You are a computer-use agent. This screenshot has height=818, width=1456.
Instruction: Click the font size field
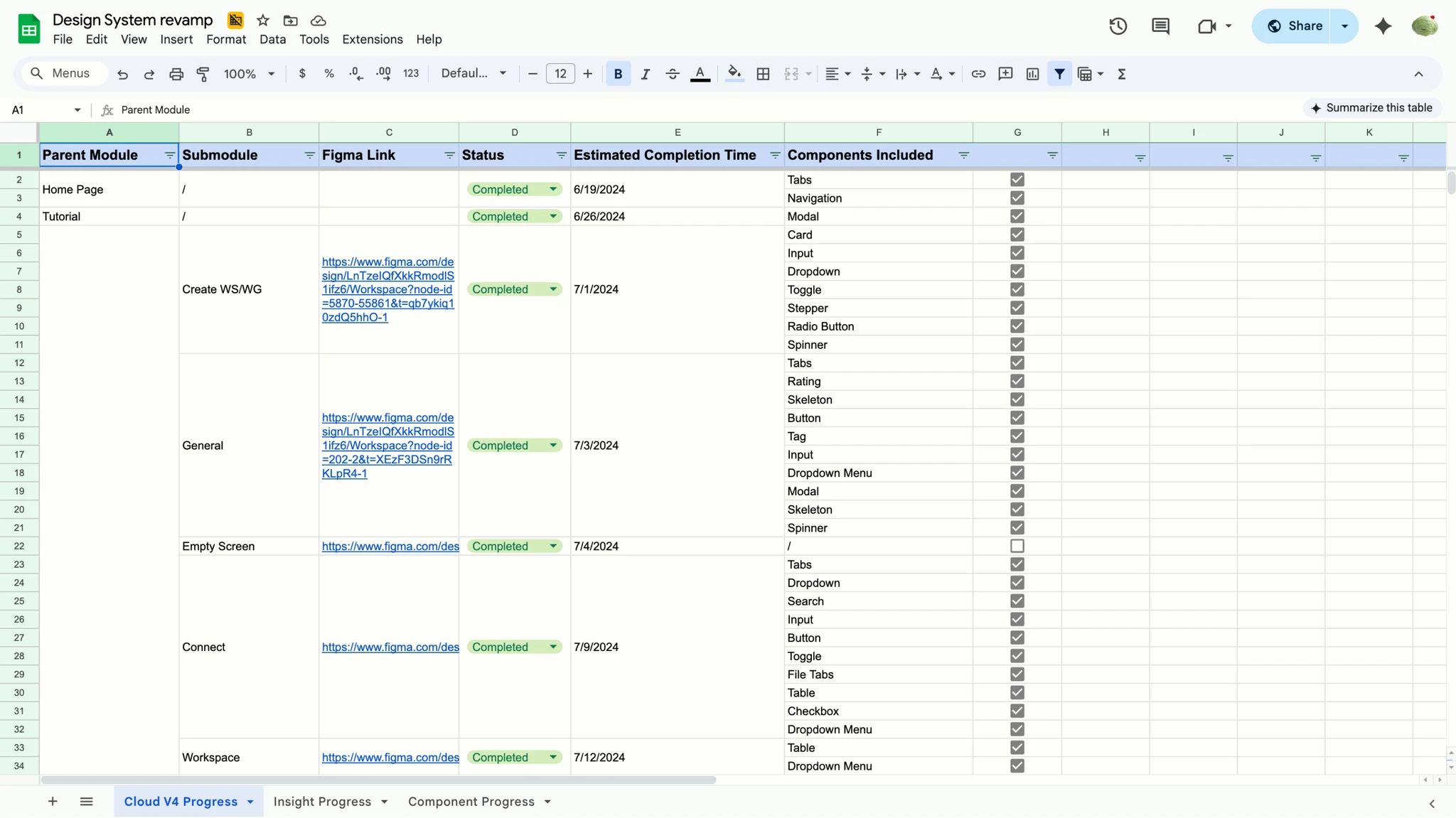pyautogui.click(x=560, y=74)
